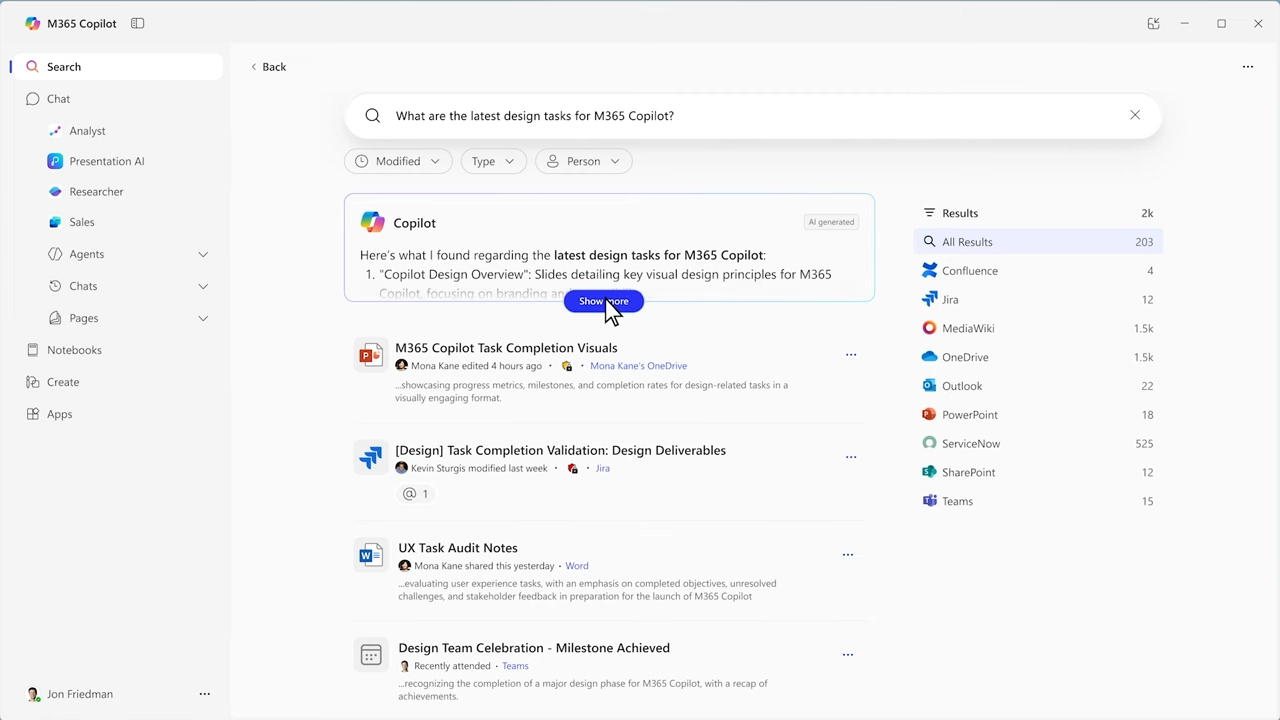The width and height of the screenshot is (1280, 720).
Task: Open the top-right ellipsis menu
Action: (x=1247, y=66)
